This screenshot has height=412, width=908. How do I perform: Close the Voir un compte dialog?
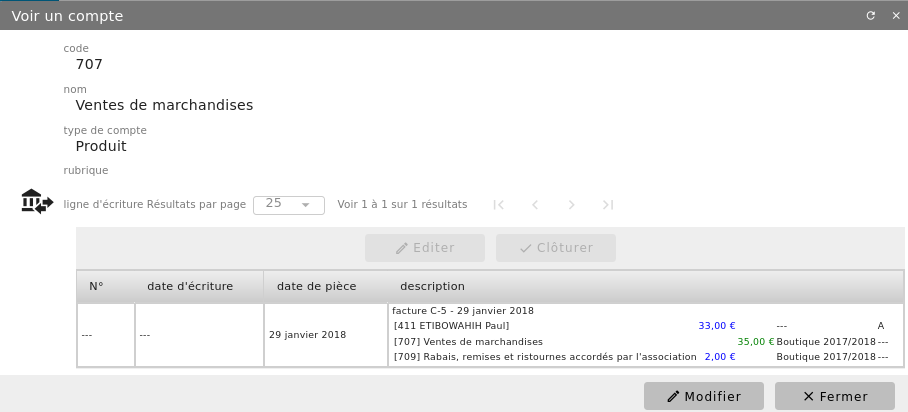pos(896,16)
